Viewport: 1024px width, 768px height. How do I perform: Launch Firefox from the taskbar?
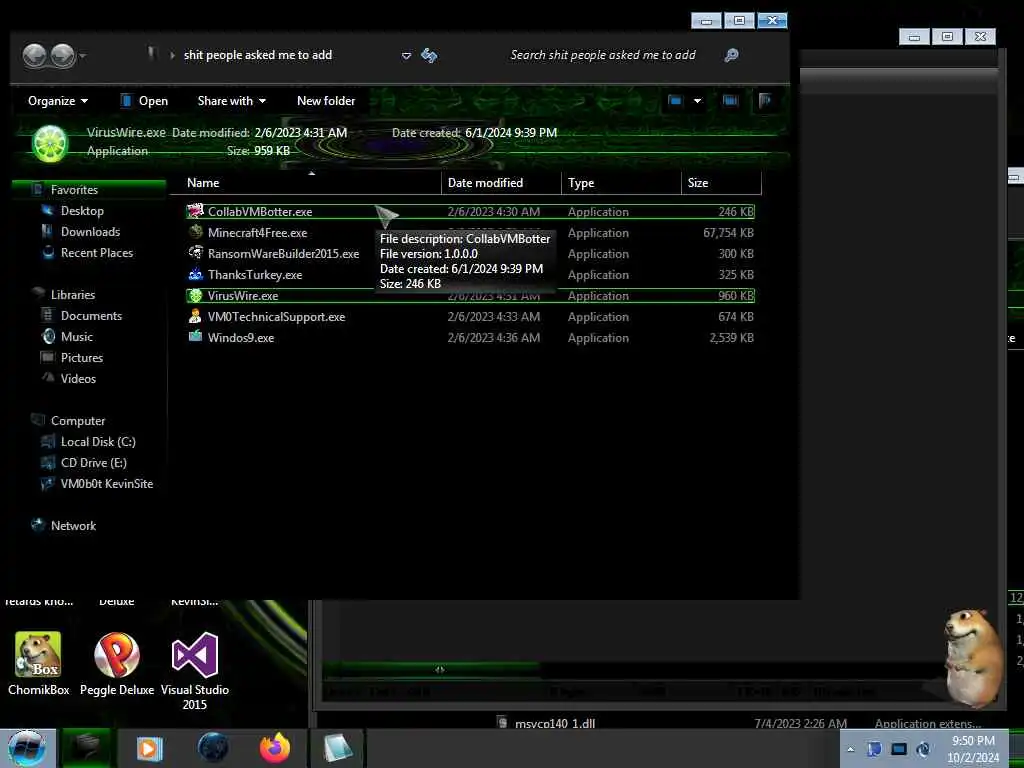tap(275, 748)
